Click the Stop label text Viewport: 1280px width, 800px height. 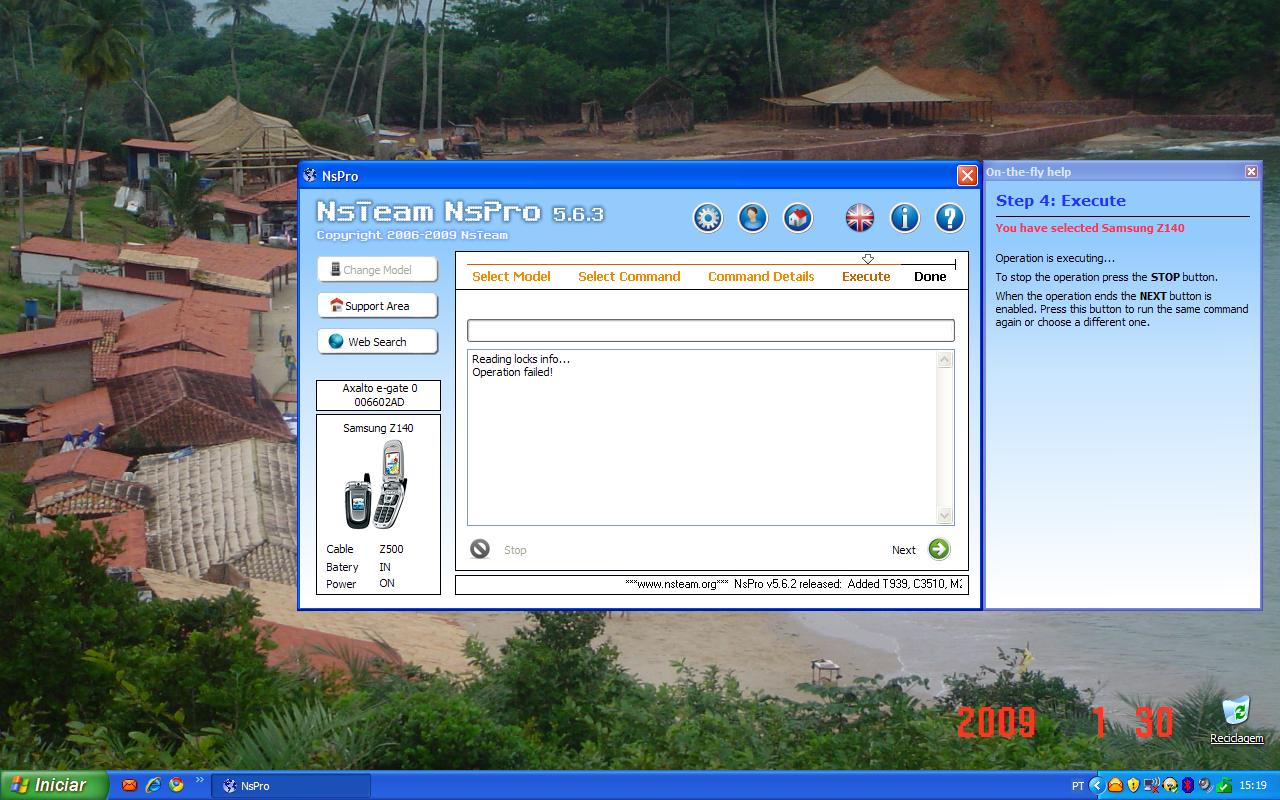515,550
